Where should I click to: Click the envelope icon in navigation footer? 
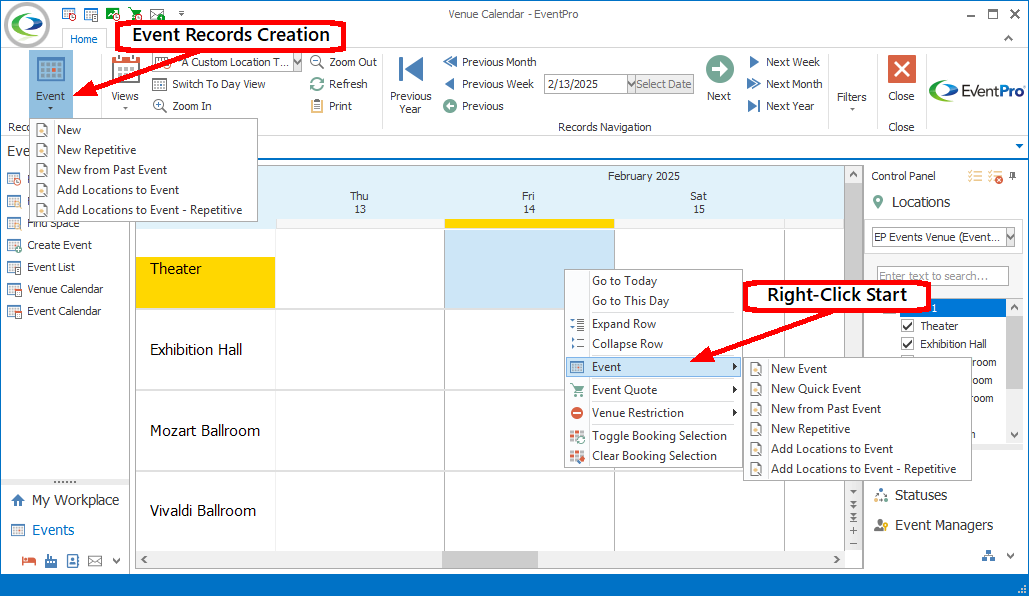95,561
